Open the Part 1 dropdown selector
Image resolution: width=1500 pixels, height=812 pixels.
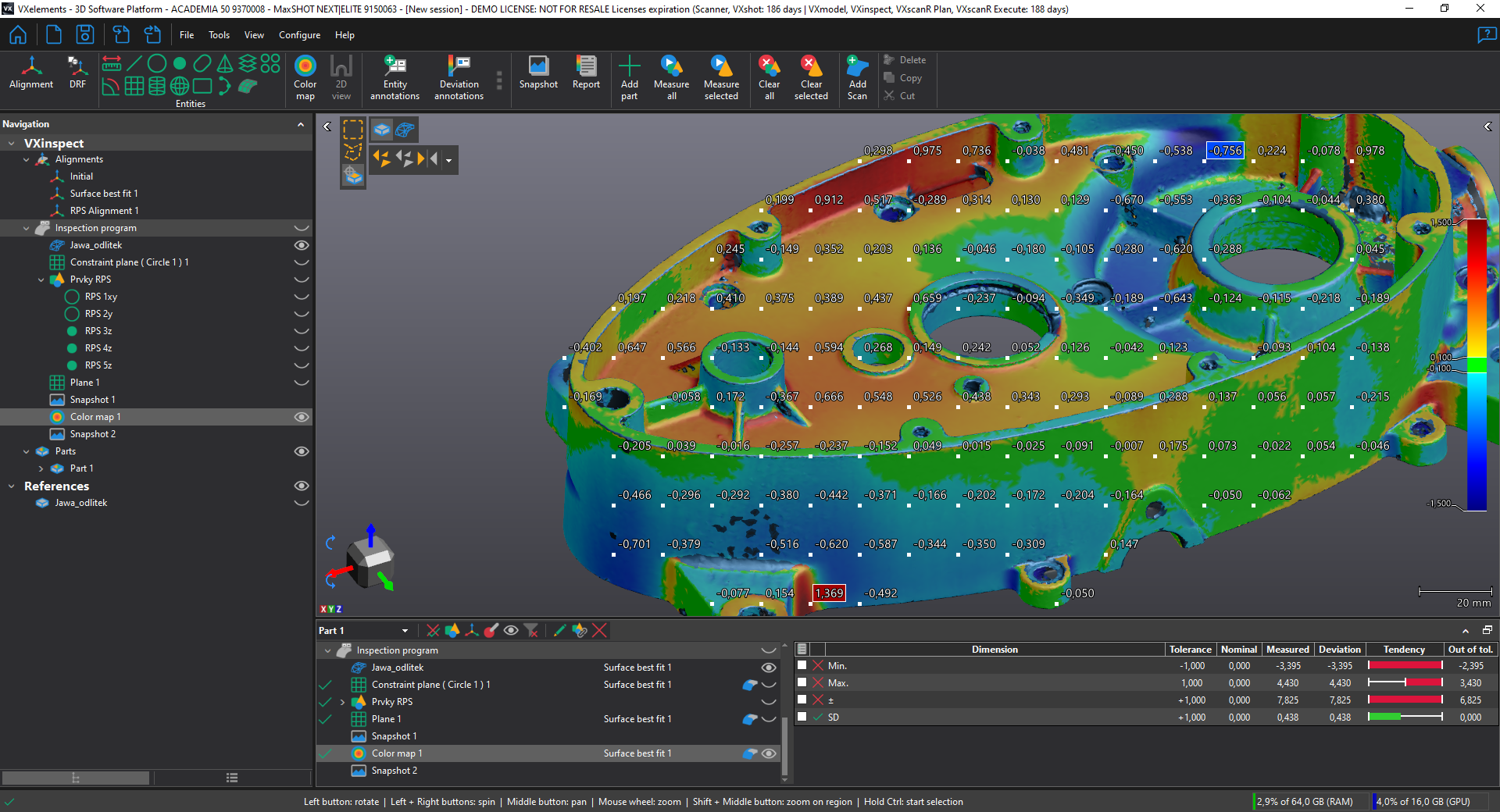(x=405, y=631)
